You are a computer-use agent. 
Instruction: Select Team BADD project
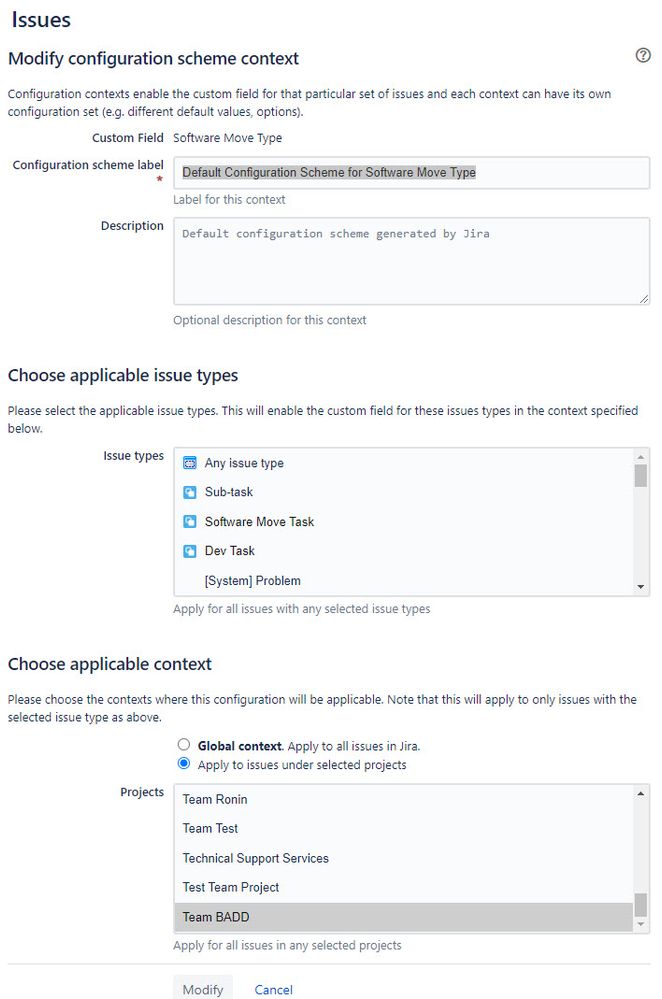tap(404, 917)
